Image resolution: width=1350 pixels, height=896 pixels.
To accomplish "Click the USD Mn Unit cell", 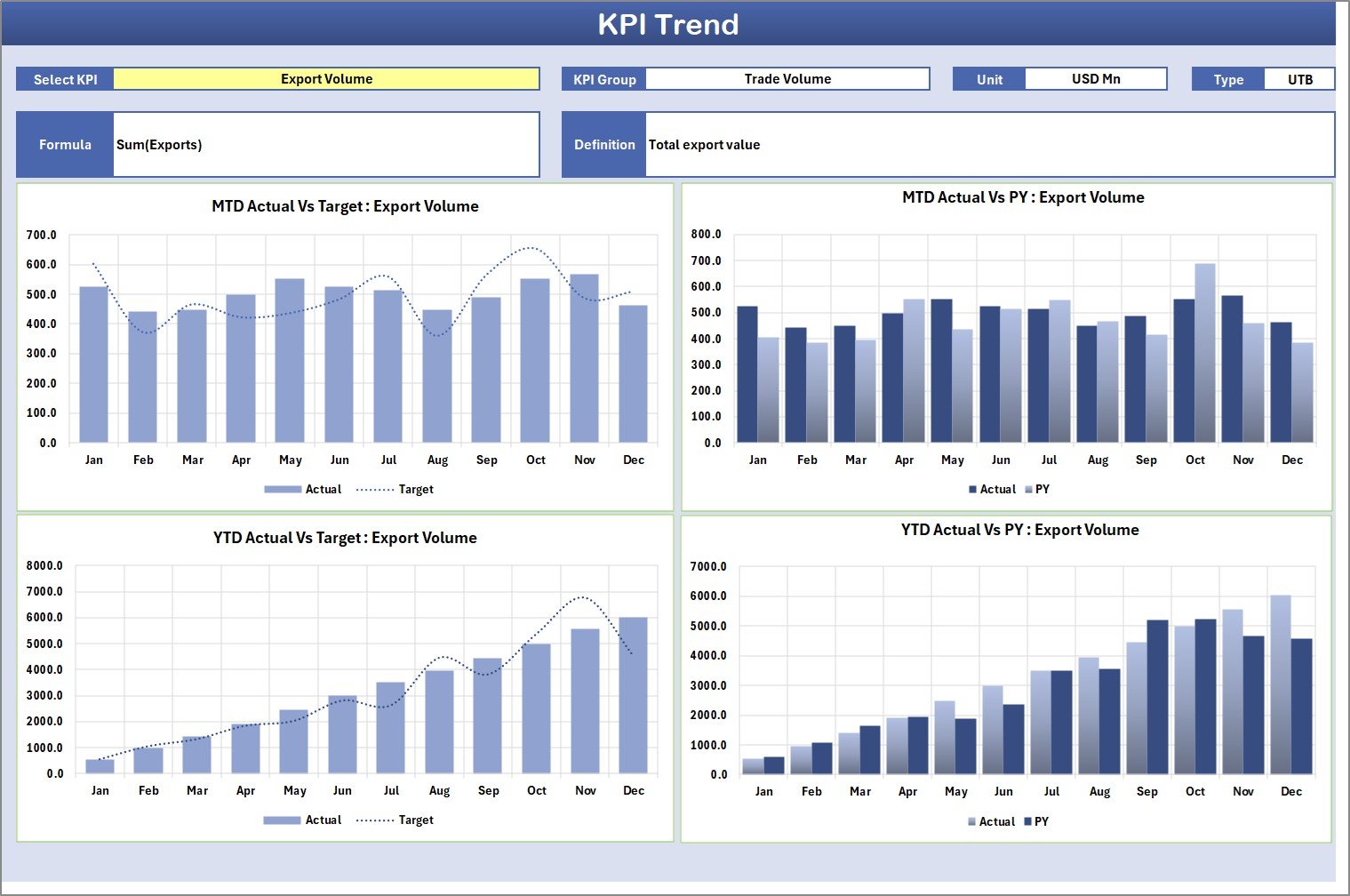I will tap(1095, 79).
